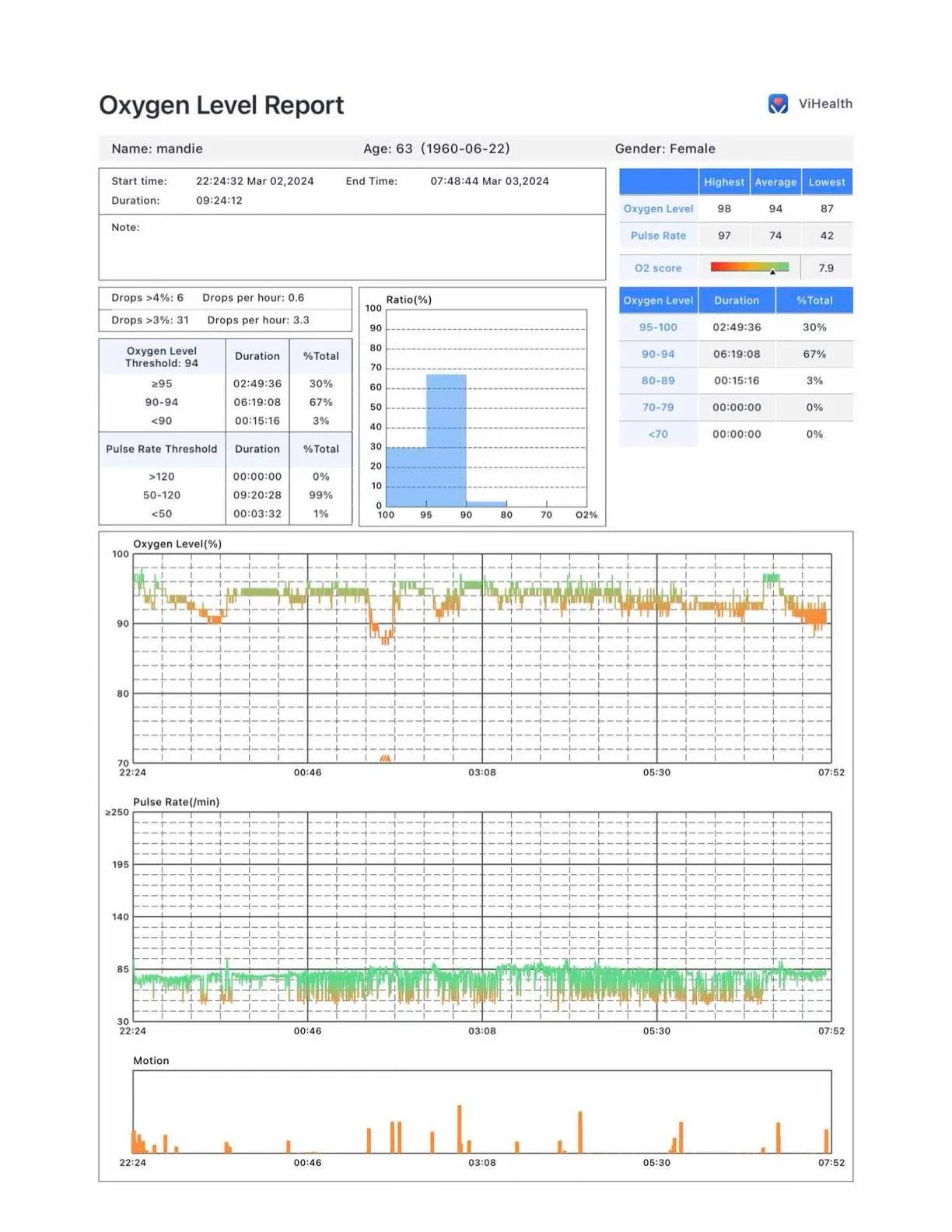Select the 95-100 oxygen level range row

[x=658, y=327]
